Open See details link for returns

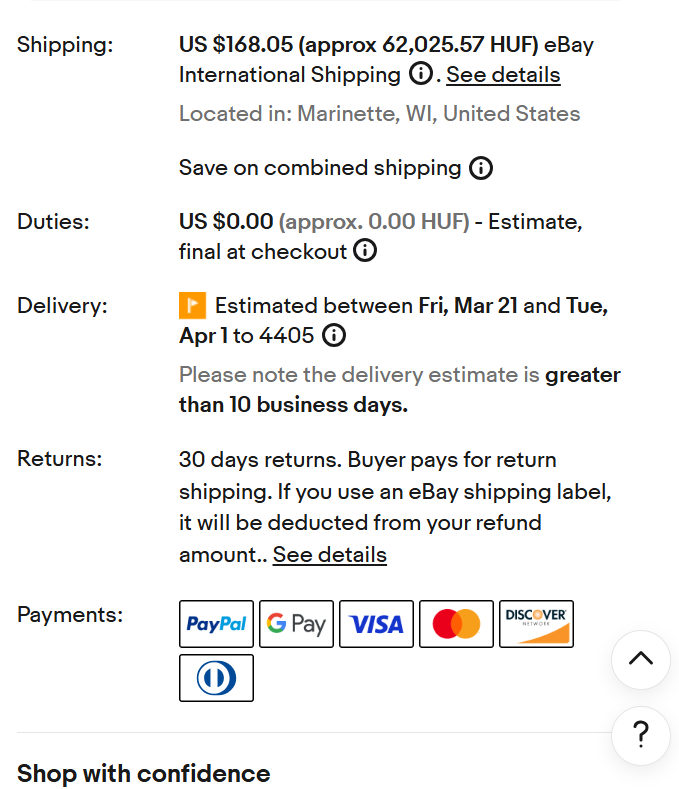pyautogui.click(x=330, y=555)
